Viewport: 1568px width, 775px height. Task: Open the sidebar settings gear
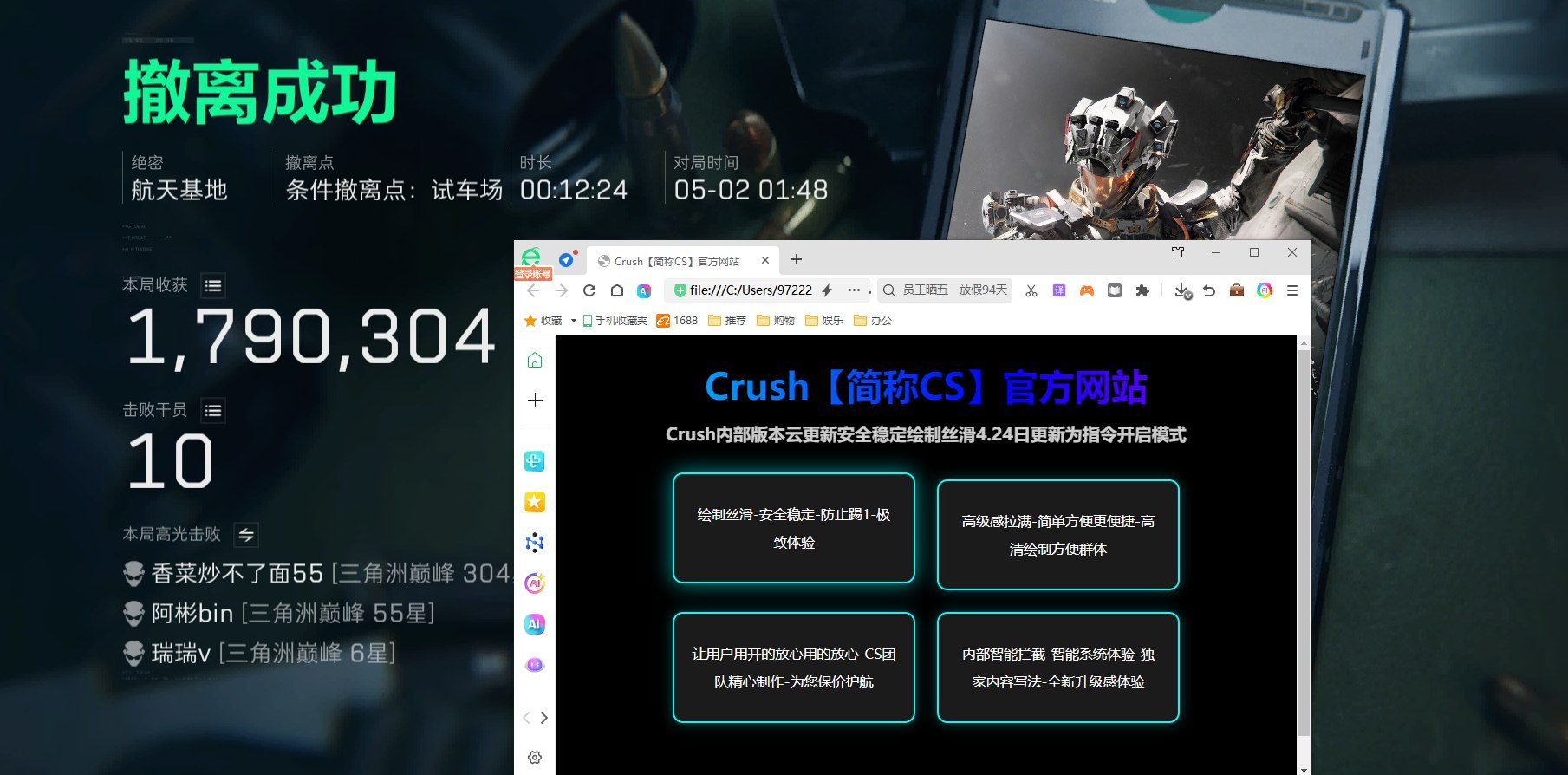pyautogui.click(x=535, y=758)
